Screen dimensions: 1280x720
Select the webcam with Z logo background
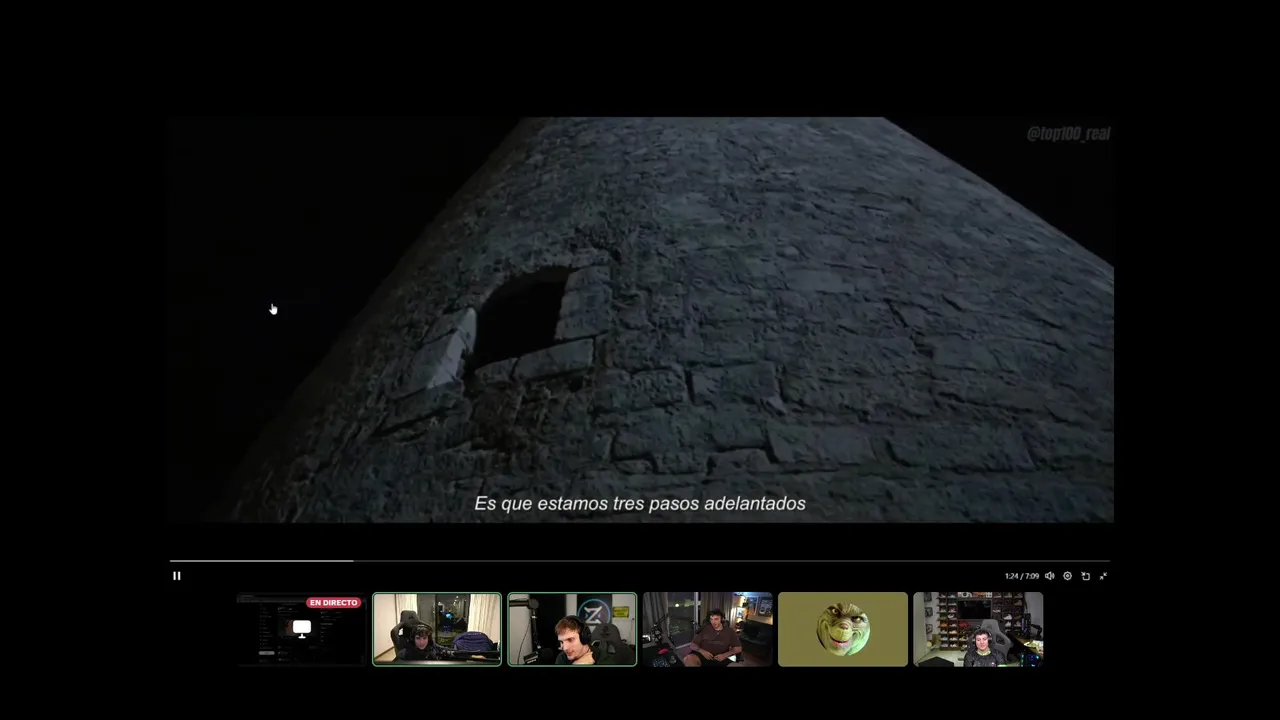(572, 629)
